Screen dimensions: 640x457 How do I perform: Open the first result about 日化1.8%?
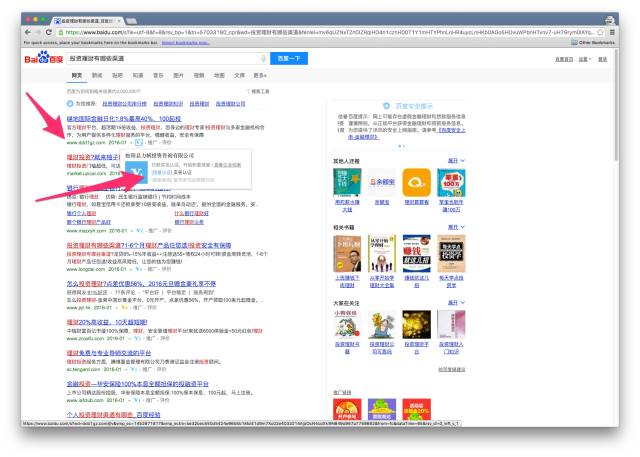pos(124,119)
